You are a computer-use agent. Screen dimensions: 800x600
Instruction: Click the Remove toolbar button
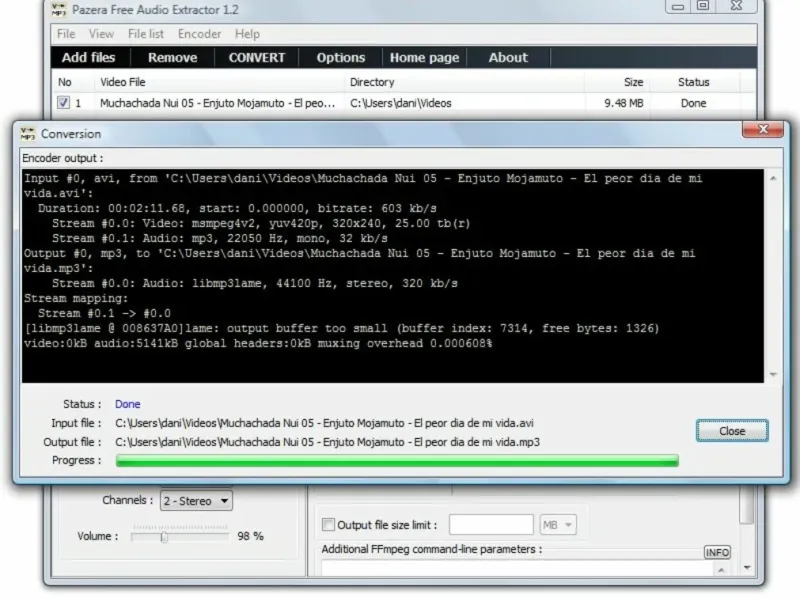(172, 58)
